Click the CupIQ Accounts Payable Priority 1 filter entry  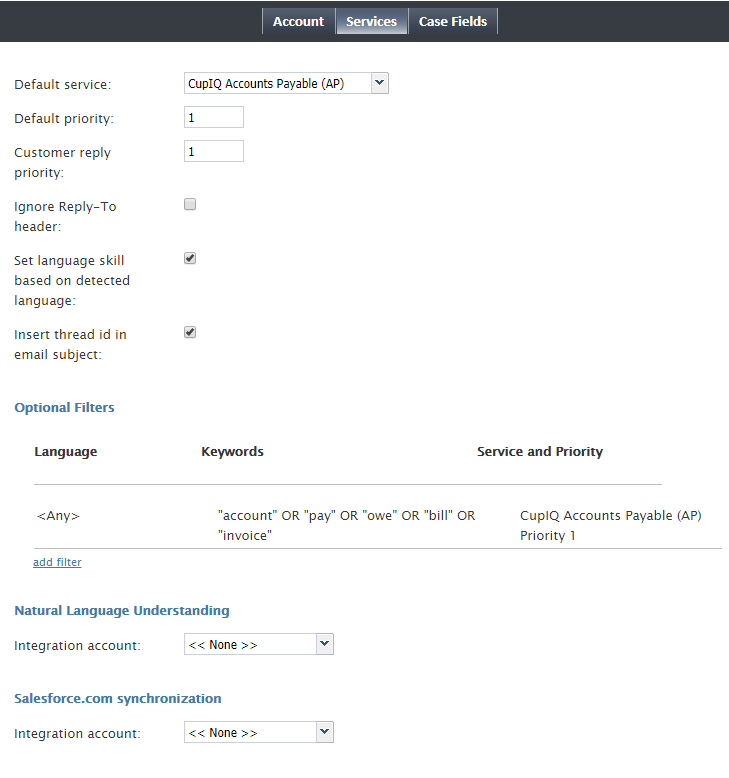(610, 525)
